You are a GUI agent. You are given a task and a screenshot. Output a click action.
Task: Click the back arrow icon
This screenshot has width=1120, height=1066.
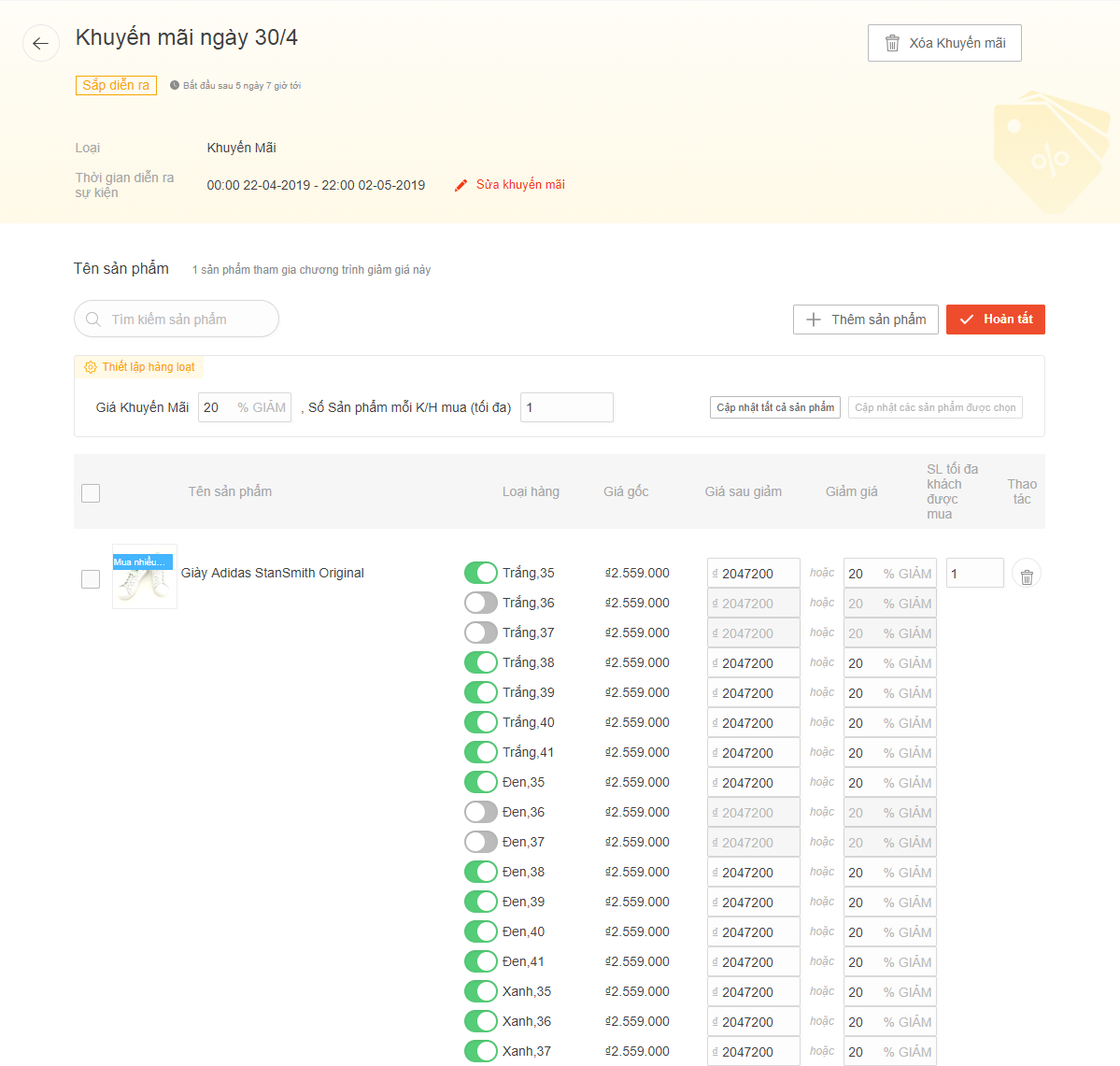click(x=40, y=43)
